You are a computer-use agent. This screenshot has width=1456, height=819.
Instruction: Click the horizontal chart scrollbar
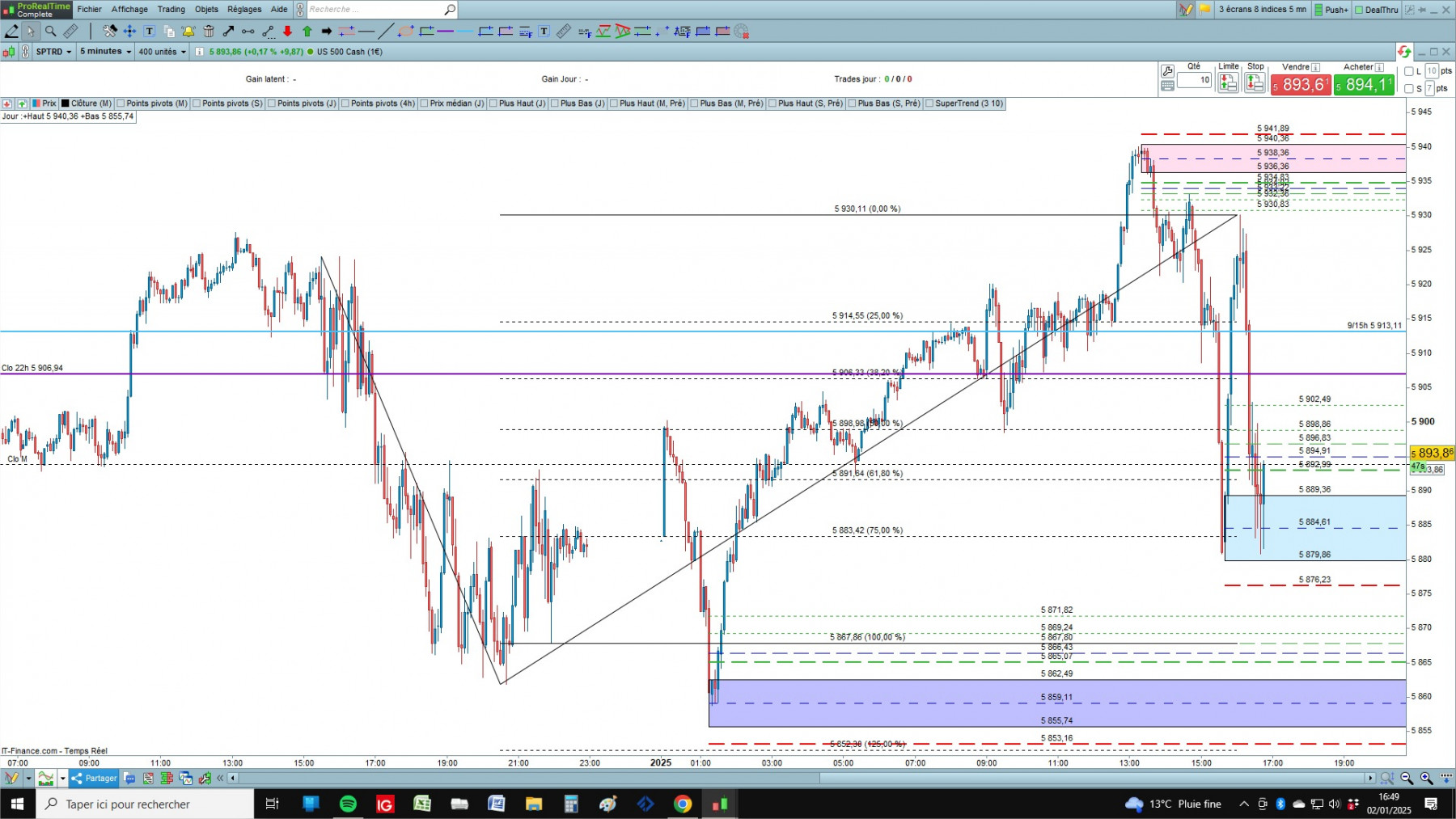click(x=801, y=779)
